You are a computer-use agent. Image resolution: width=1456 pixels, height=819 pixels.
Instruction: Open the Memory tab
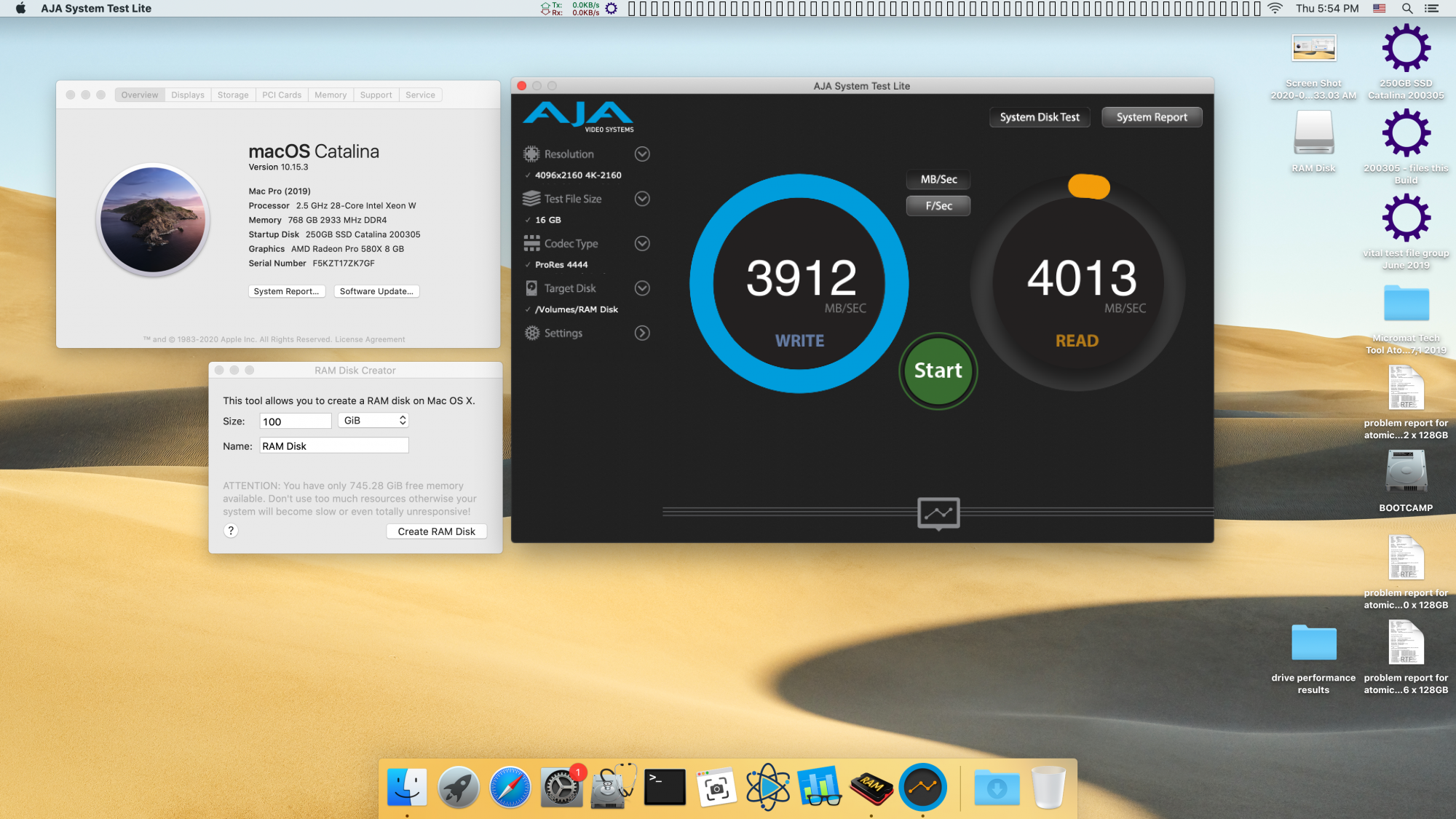[331, 95]
